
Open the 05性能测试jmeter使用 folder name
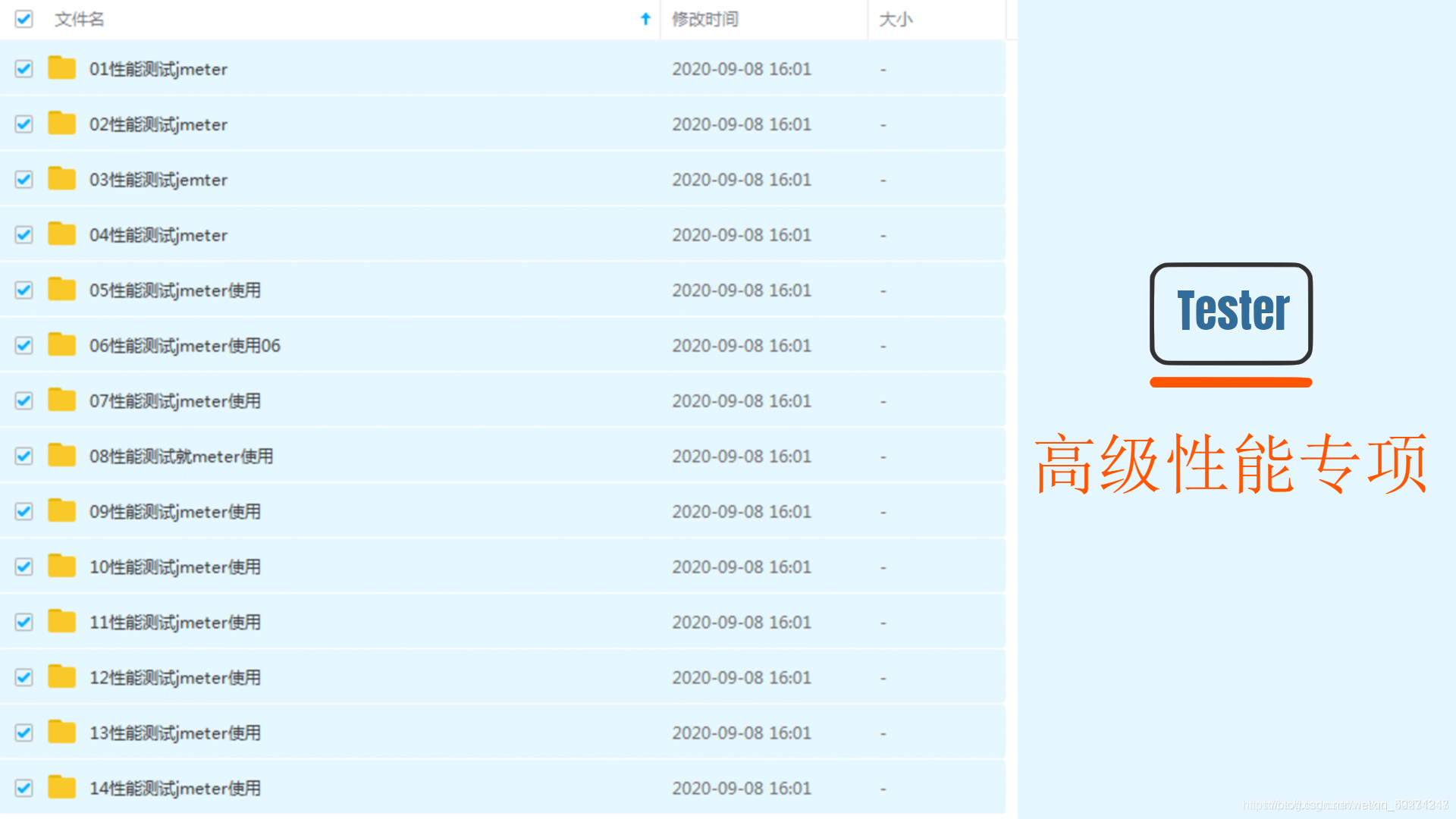point(175,290)
